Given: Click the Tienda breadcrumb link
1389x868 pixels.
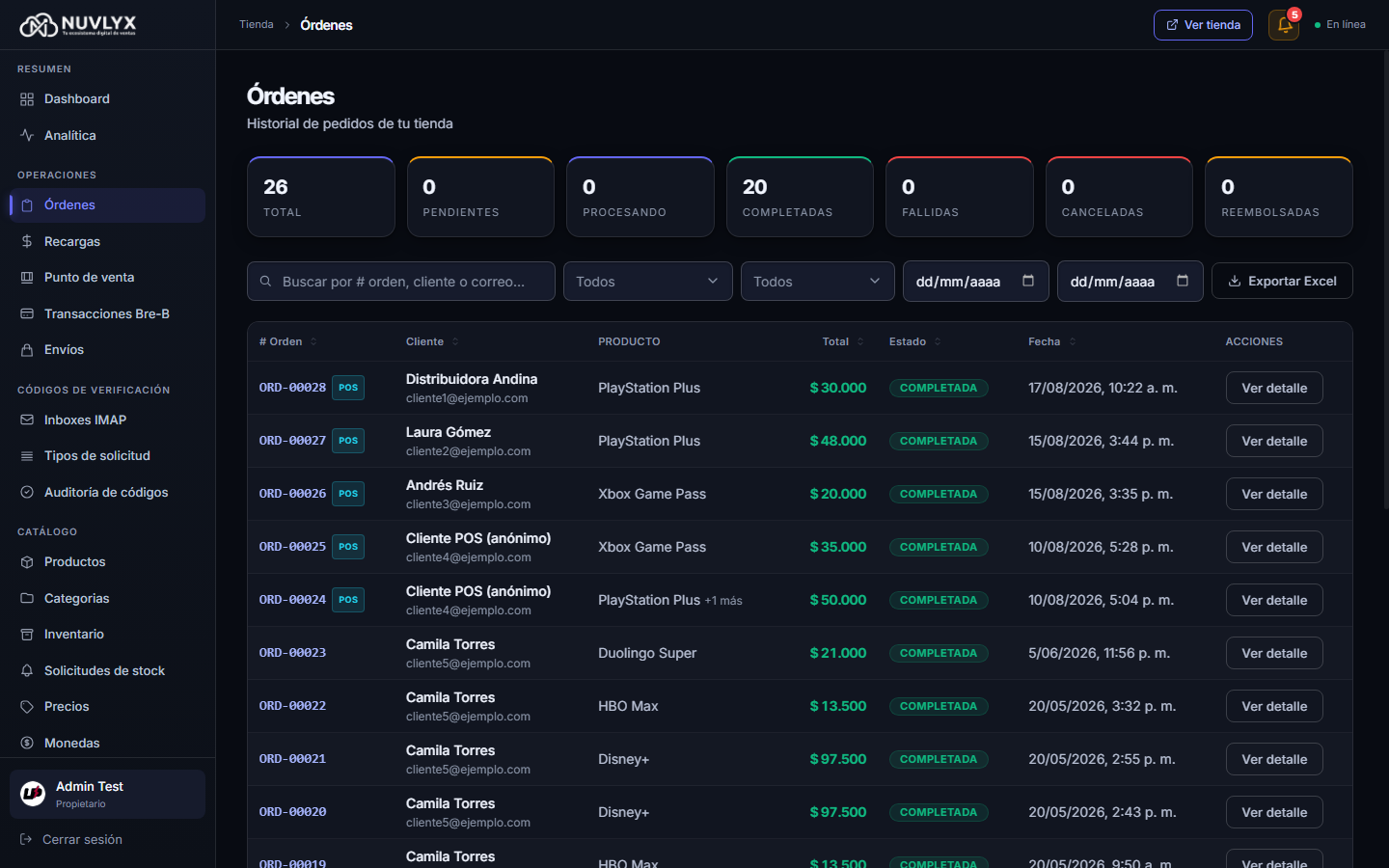Looking at the screenshot, I should click(257, 25).
